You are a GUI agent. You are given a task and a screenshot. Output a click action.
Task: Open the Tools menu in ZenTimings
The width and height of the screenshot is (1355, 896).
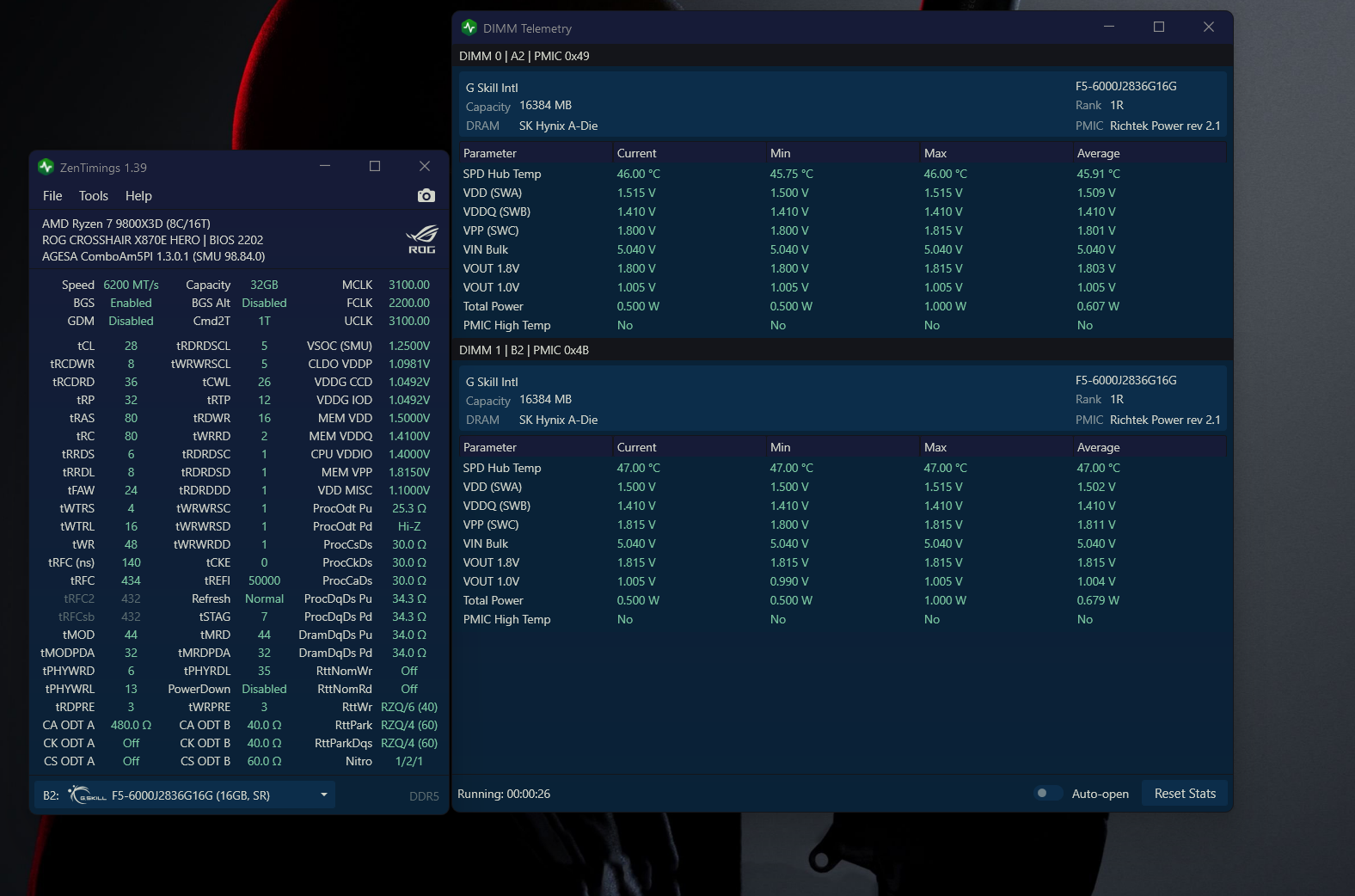94,196
